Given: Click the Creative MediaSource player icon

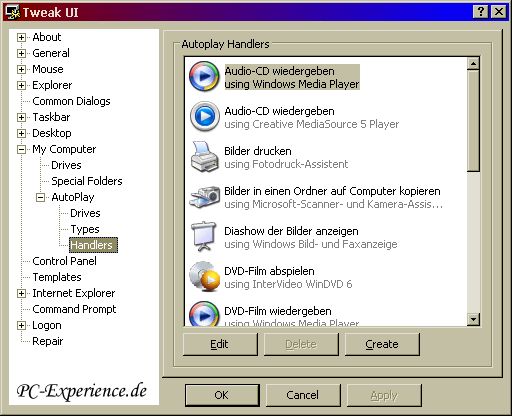Looking at the screenshot, I should [205, 116].
